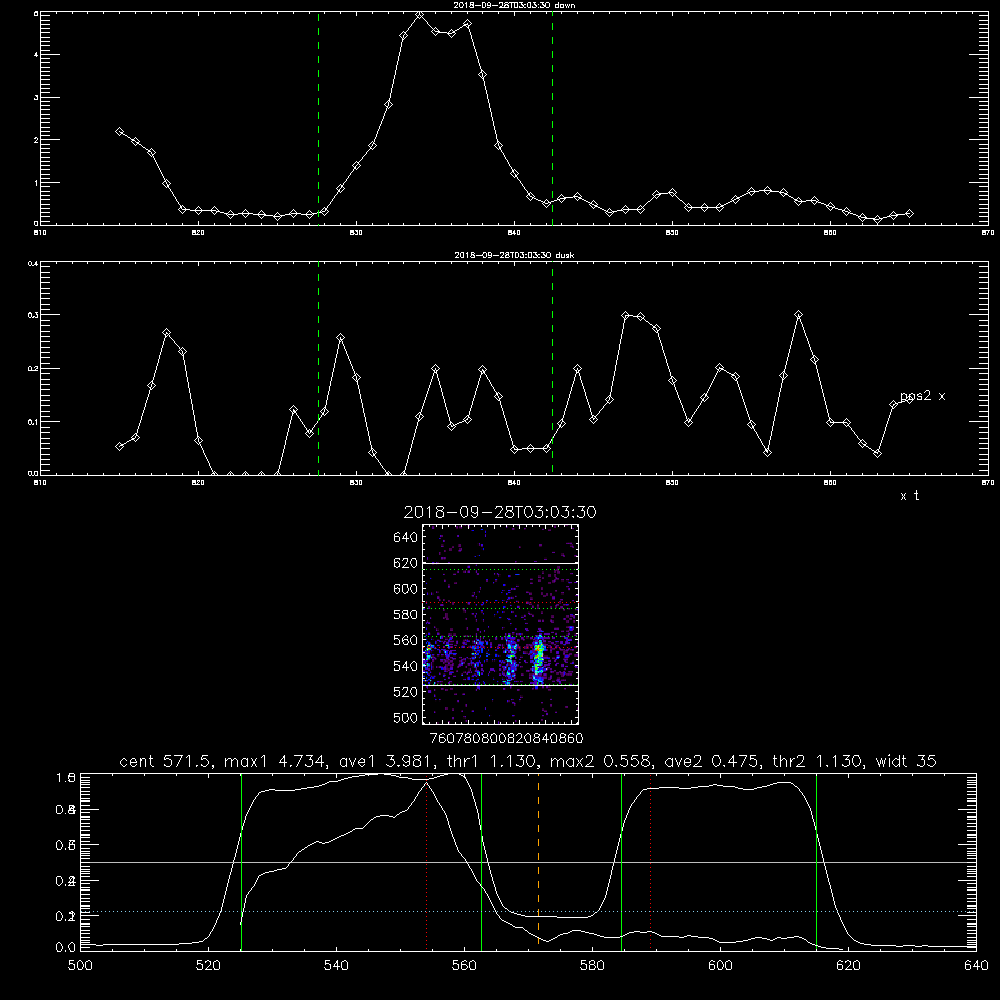Click the 'max1 4.734' value
Image resolution: width=1000 pixels, height=1000 pixels.
coord(275,761)
